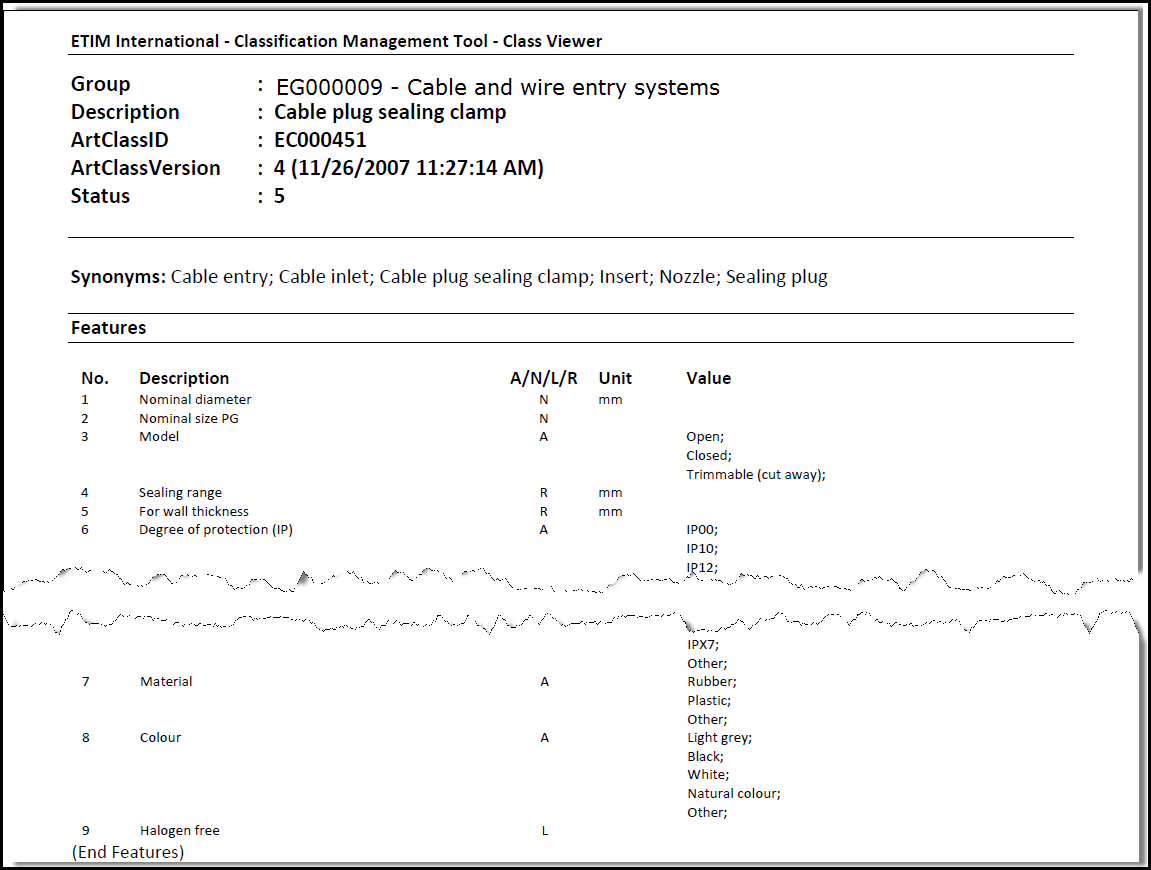Click the Sealing range feature
1151x870 pixels.
180,493
